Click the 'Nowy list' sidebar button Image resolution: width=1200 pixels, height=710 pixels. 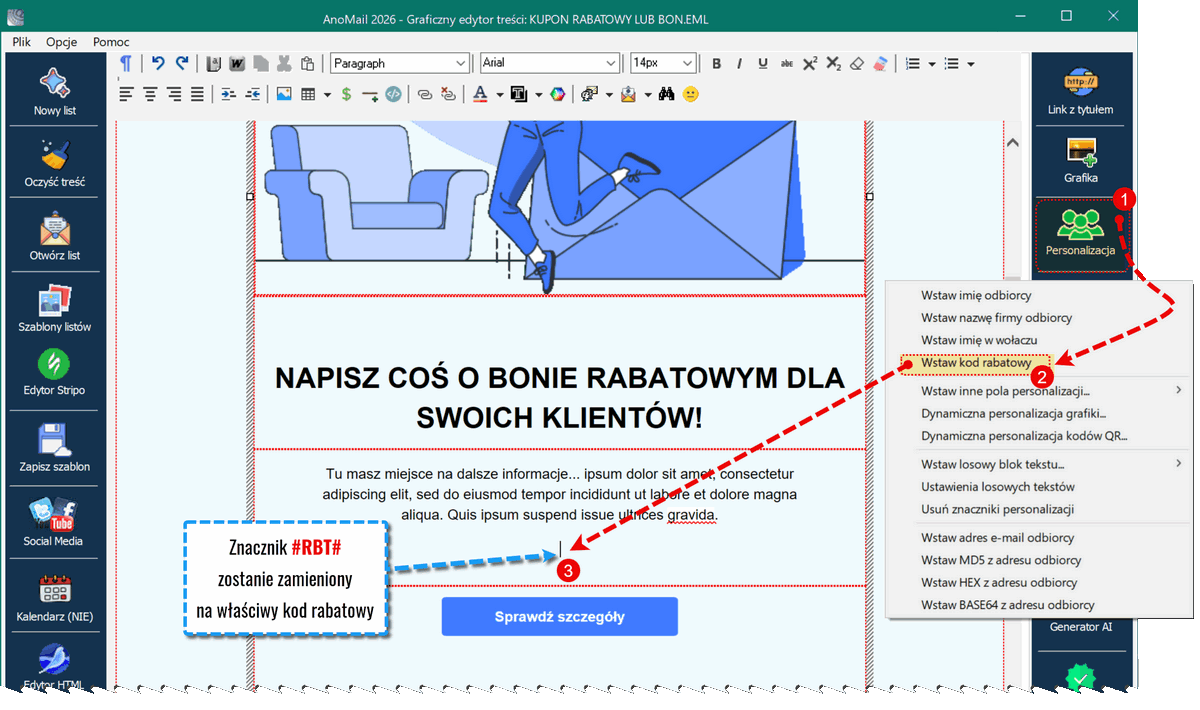coord(55,91)
